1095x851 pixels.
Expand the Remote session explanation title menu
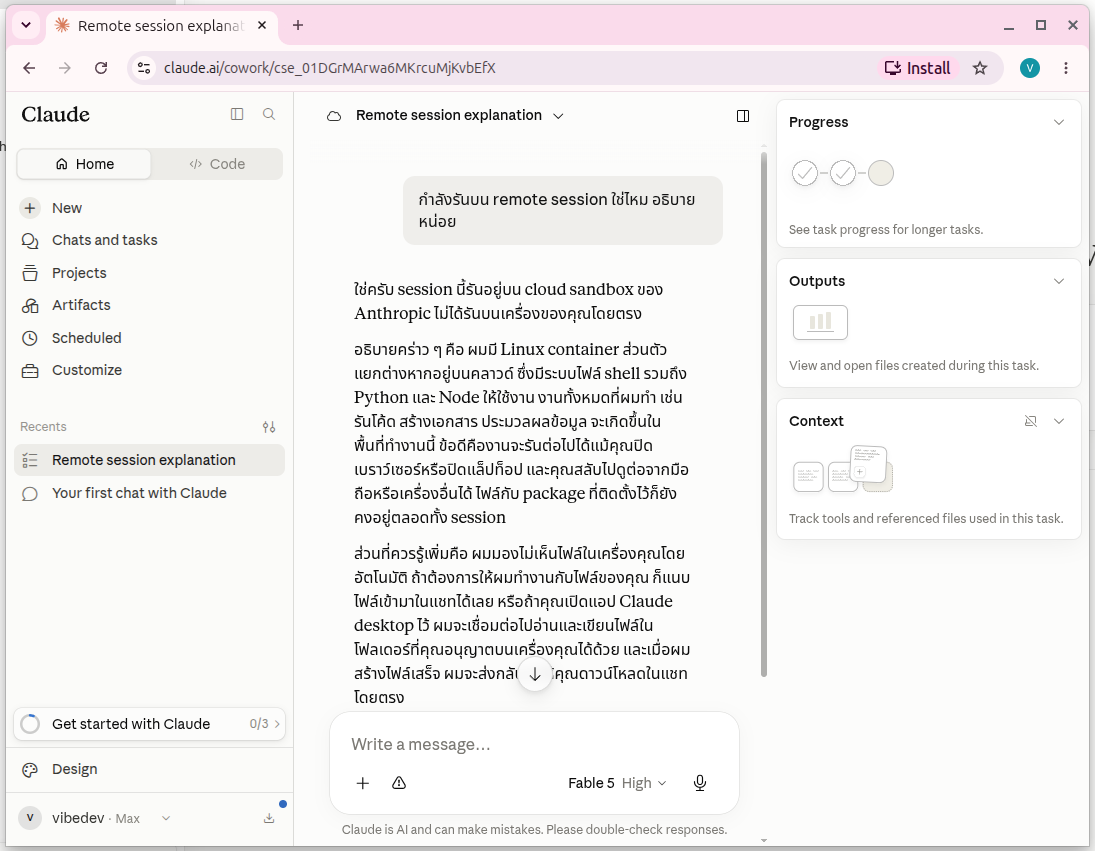(558, 116)
